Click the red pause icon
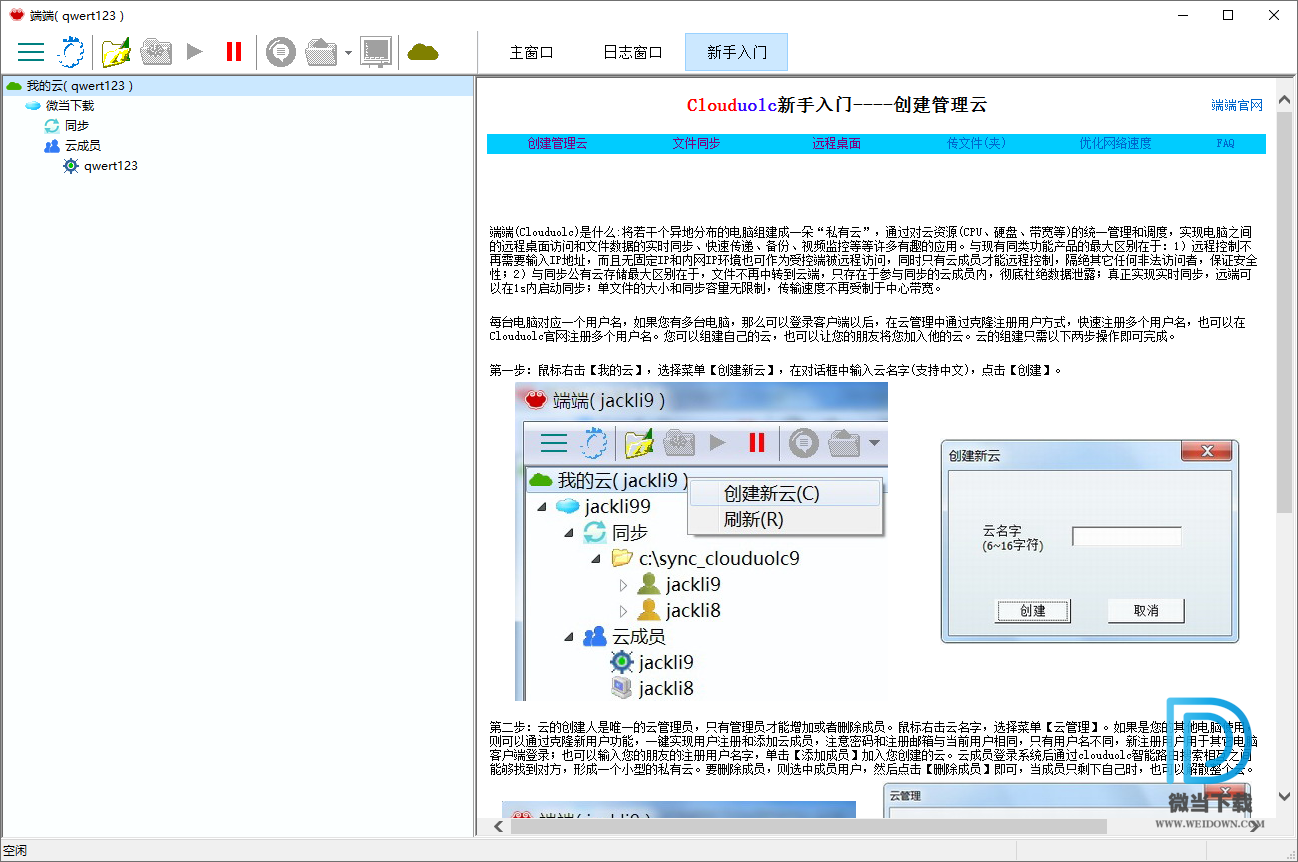 coord(234,52)
